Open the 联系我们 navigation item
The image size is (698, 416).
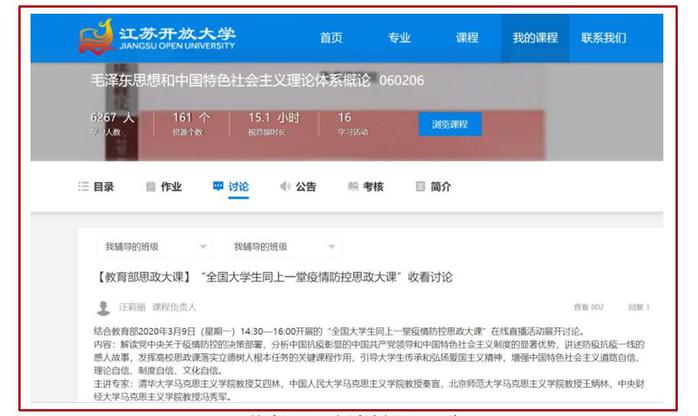coord(604,38)
